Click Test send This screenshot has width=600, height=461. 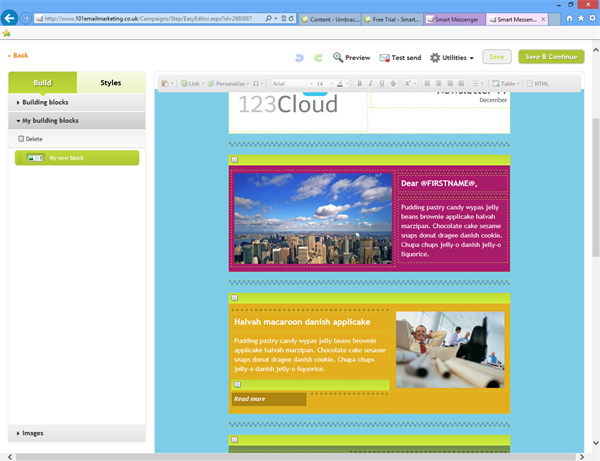point(400,57)
